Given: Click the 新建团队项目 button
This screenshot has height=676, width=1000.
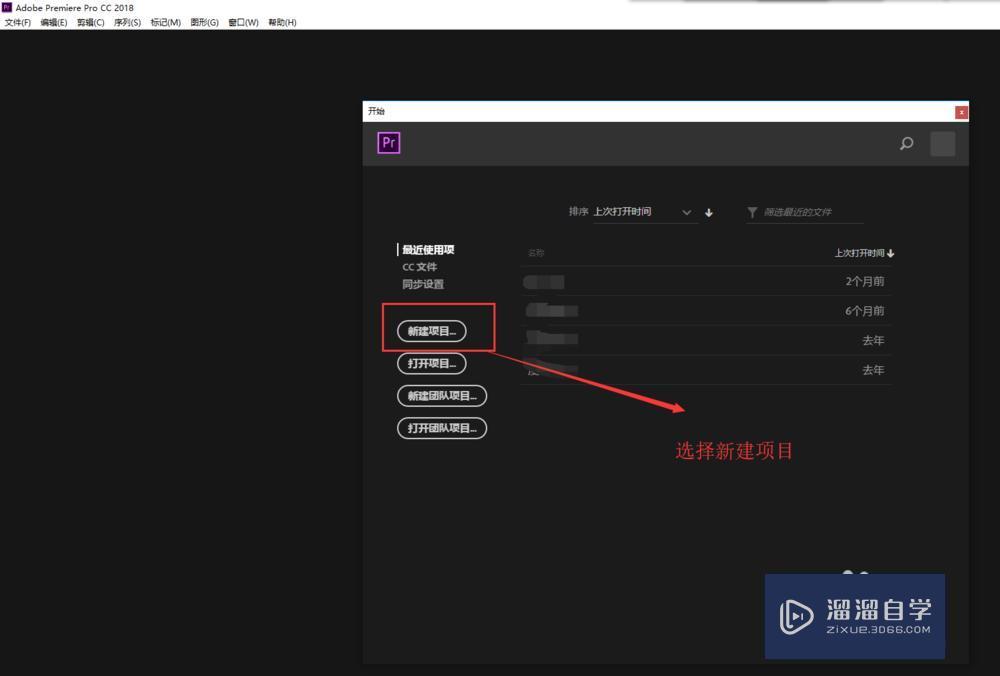Looking at the screenshot, I should (442, 396).
